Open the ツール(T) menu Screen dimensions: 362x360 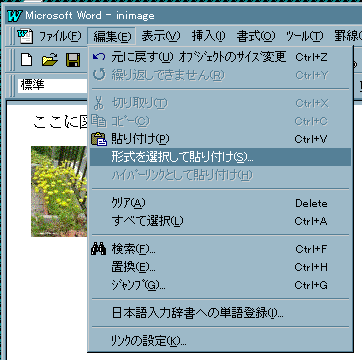point(305,36)
